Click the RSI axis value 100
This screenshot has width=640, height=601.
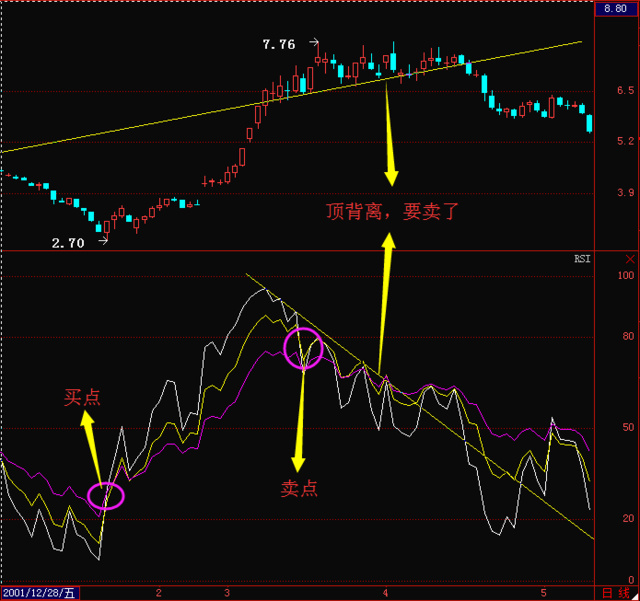pyautogui.click(x=626, y=276)
